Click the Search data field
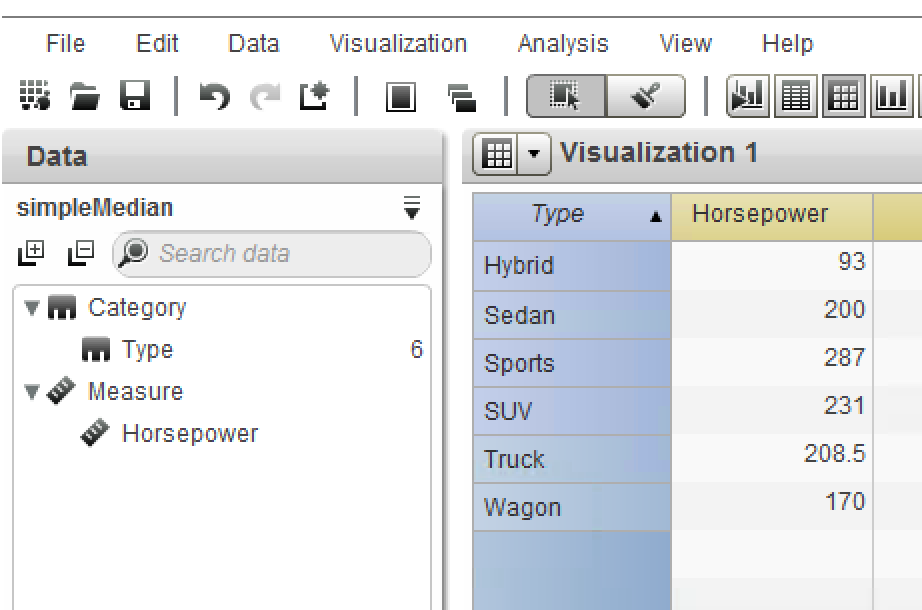The width and height of the screenshot is (922, 610). click(x=272, y=254)
